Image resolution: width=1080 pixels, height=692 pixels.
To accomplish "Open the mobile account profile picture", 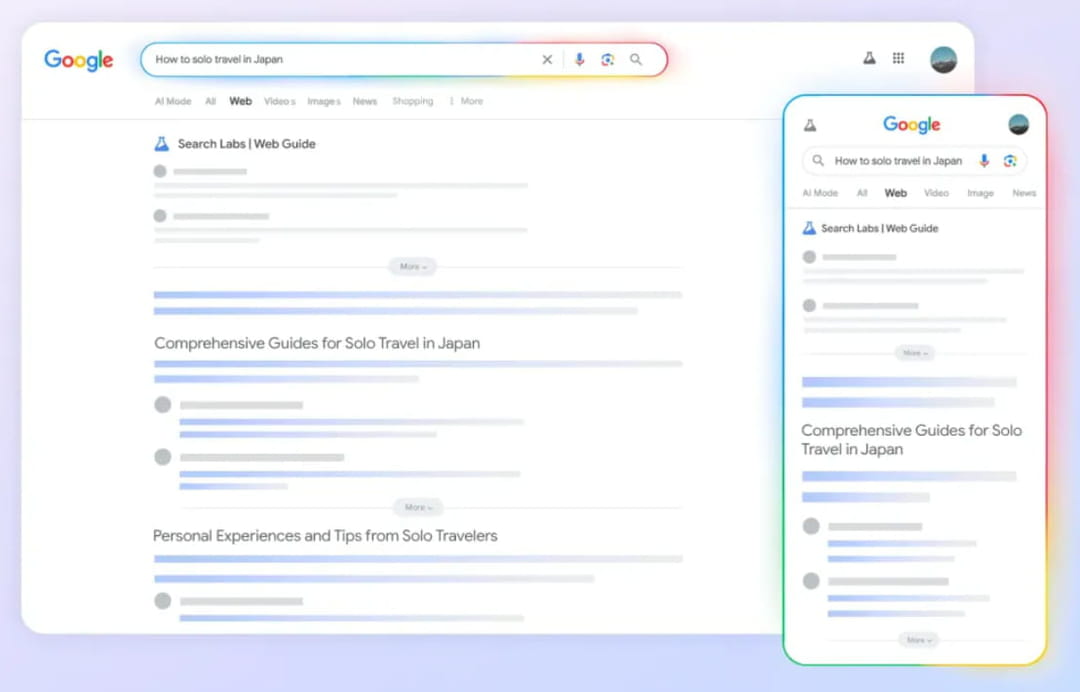I will click(1018, 125).
